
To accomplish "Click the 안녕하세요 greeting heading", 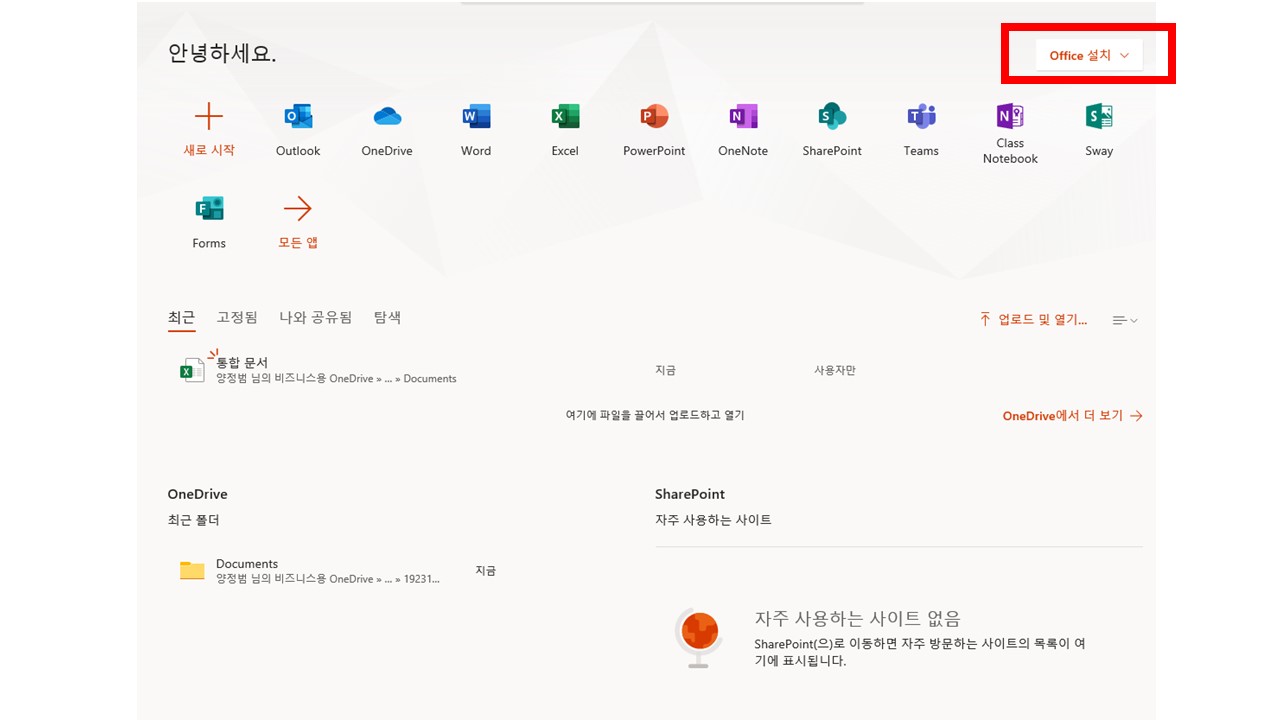I will [222, 54].
